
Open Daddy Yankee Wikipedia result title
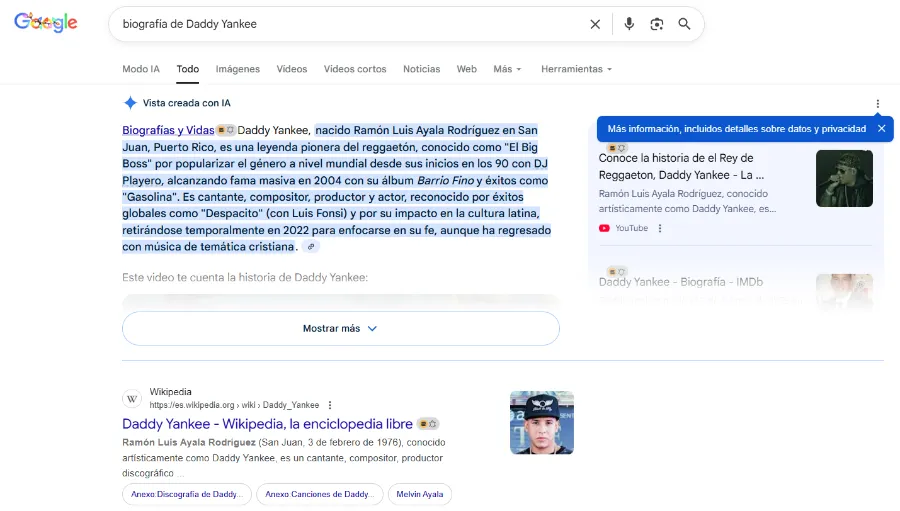coord(267,424)
